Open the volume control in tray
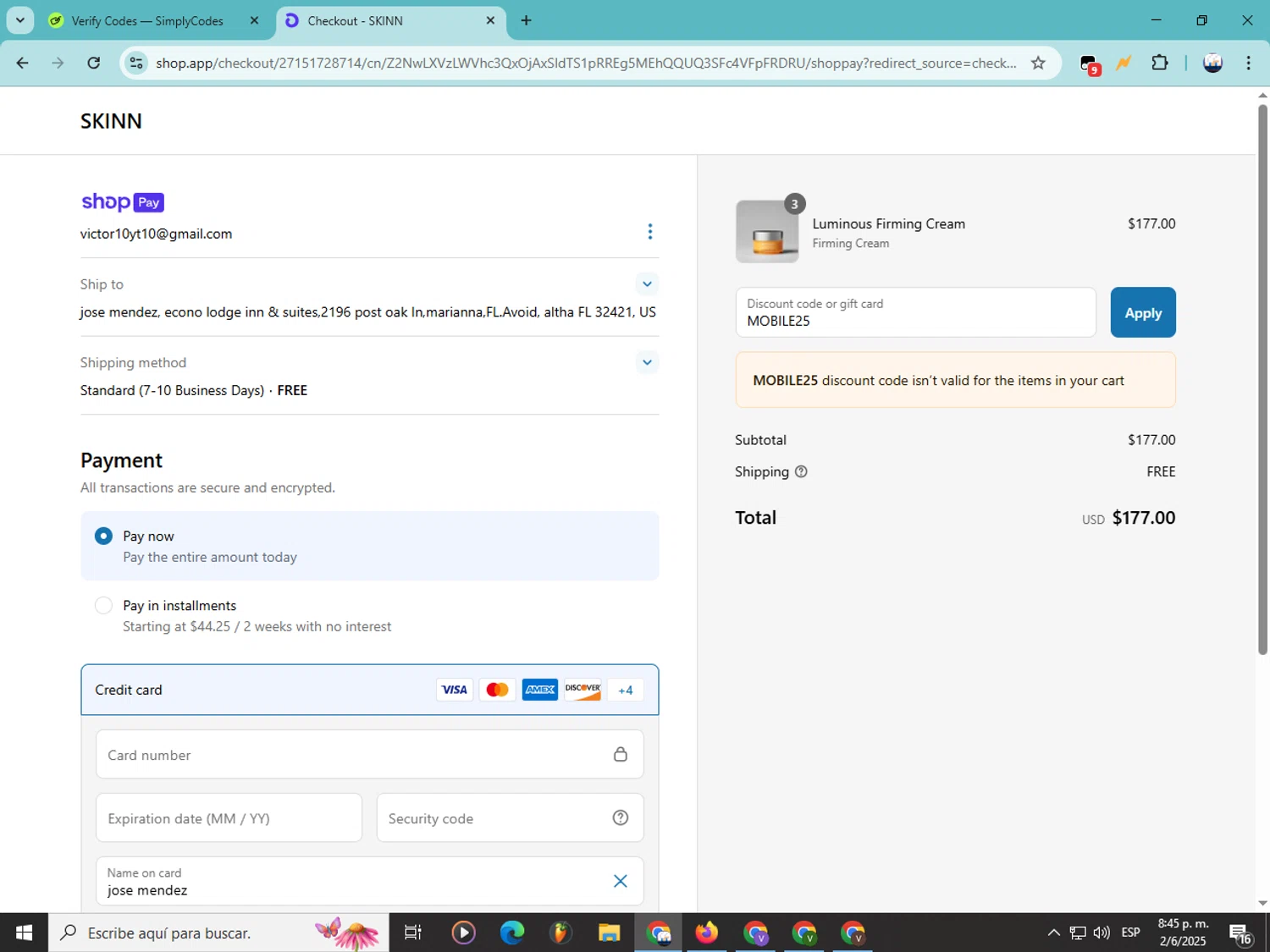The image size is (1270, 952). click(x=1102, y=933)
